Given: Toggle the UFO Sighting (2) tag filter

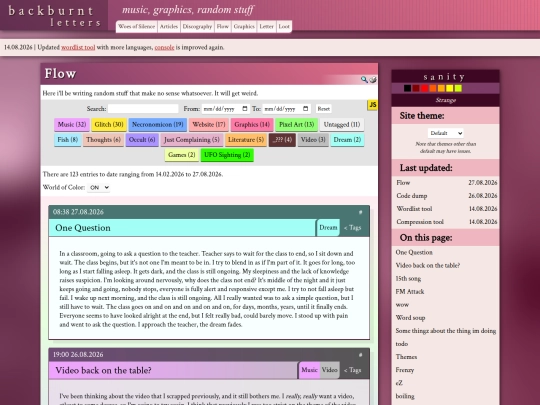Looking at the screenshot, I should pyautogui.click(x=227, y=155).
